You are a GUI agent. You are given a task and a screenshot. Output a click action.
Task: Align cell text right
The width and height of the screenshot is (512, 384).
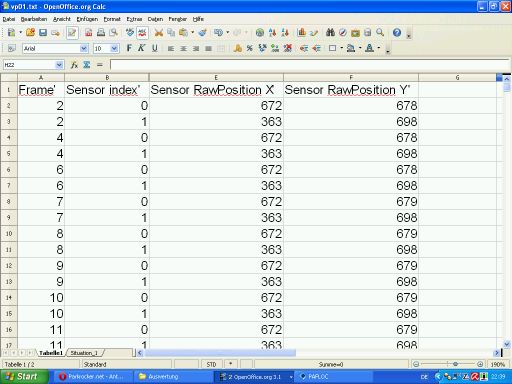coord(196,49)
